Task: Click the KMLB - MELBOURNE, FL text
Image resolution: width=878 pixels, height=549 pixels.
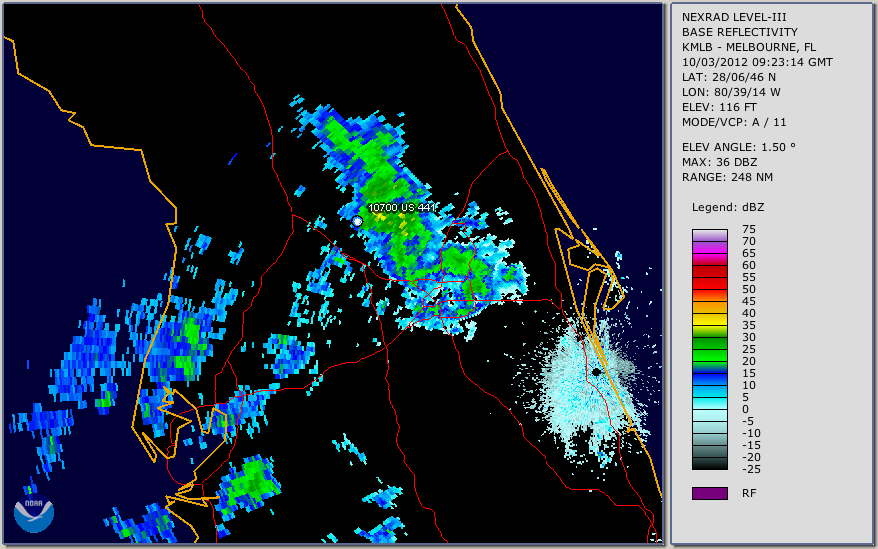Action: click(x=749, y=47)
